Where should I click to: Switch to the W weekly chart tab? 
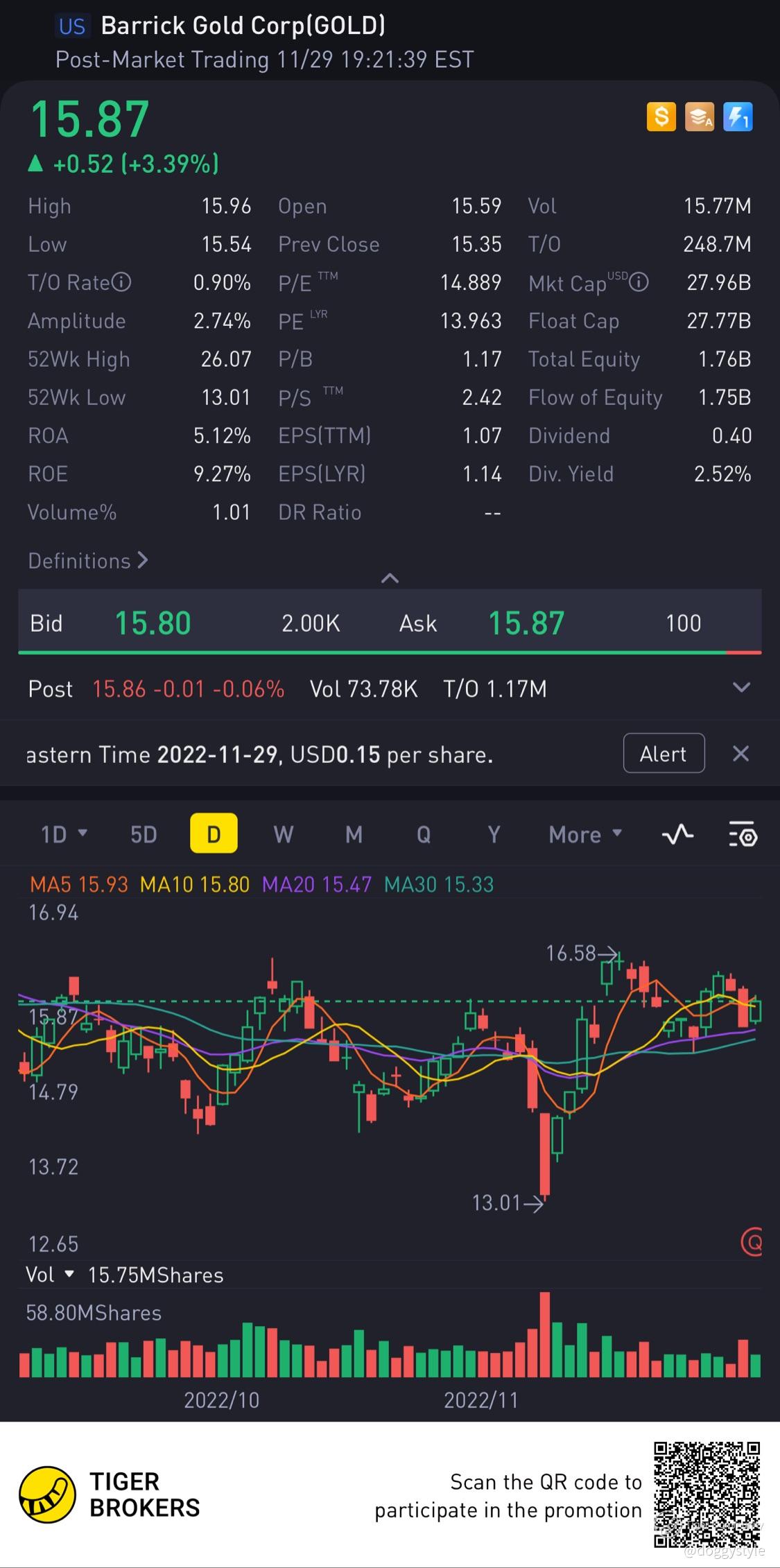click(x=284, y=834)
